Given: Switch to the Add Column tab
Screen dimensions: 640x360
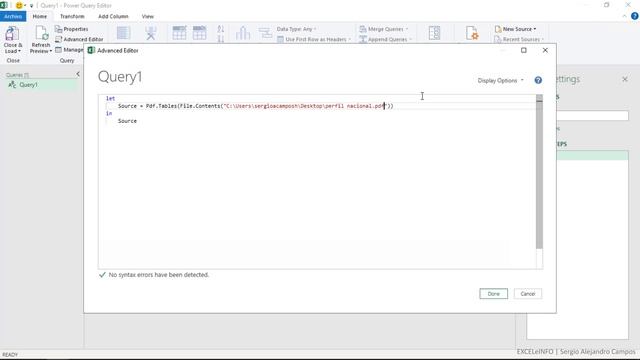Looking at the screenshot, I should coord(113,16).
